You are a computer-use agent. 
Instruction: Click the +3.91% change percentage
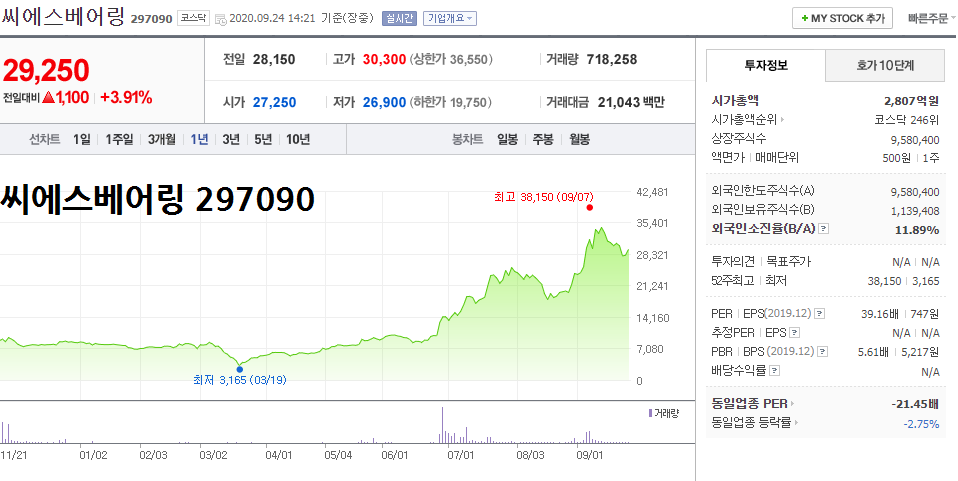click(x=126, y=97)
